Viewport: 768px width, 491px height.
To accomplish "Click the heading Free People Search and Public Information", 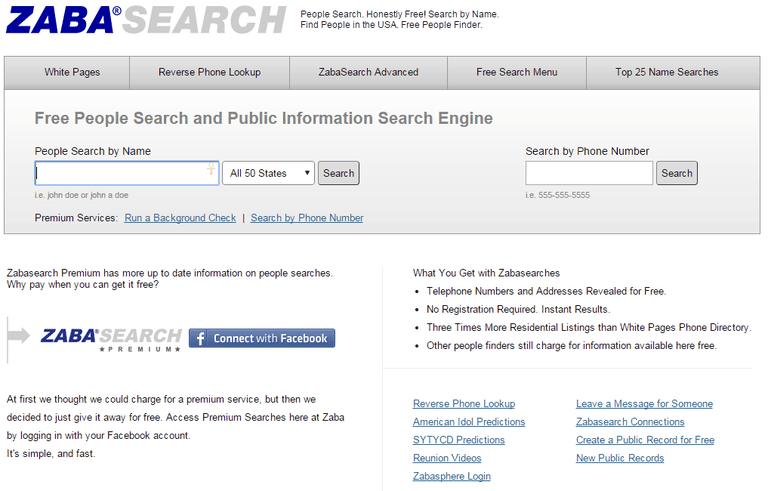I will coord(264,118).
